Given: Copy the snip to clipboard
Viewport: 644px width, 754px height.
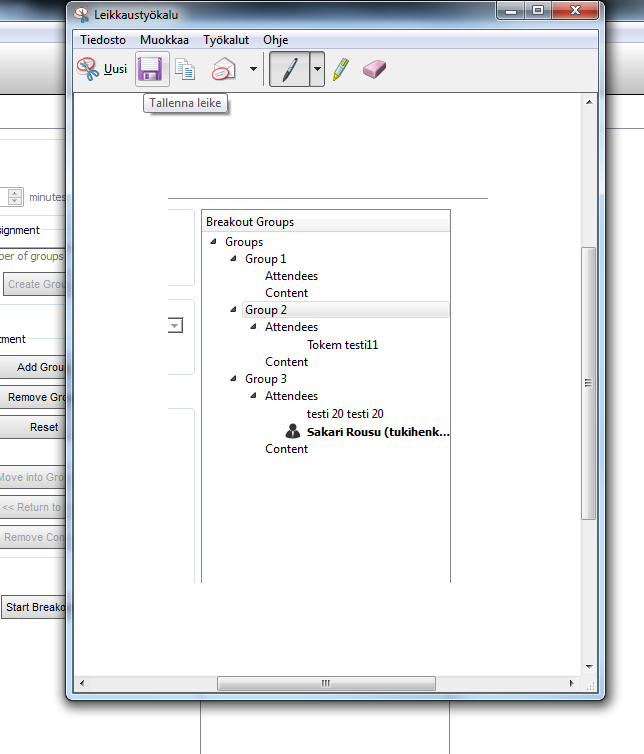Looking at the screenshot, I should [185, 70].
